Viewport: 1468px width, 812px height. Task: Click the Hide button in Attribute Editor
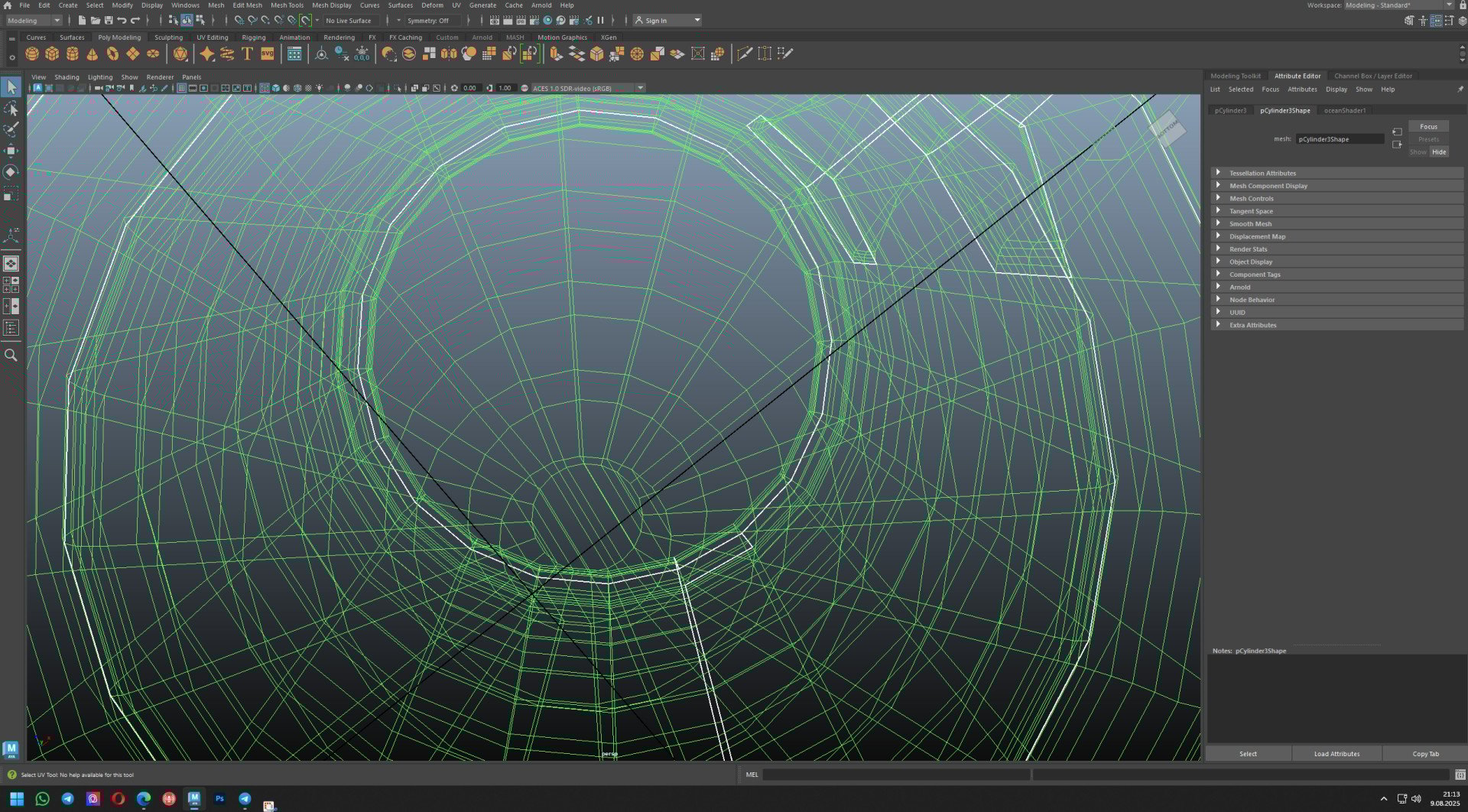coord(1439,151)
